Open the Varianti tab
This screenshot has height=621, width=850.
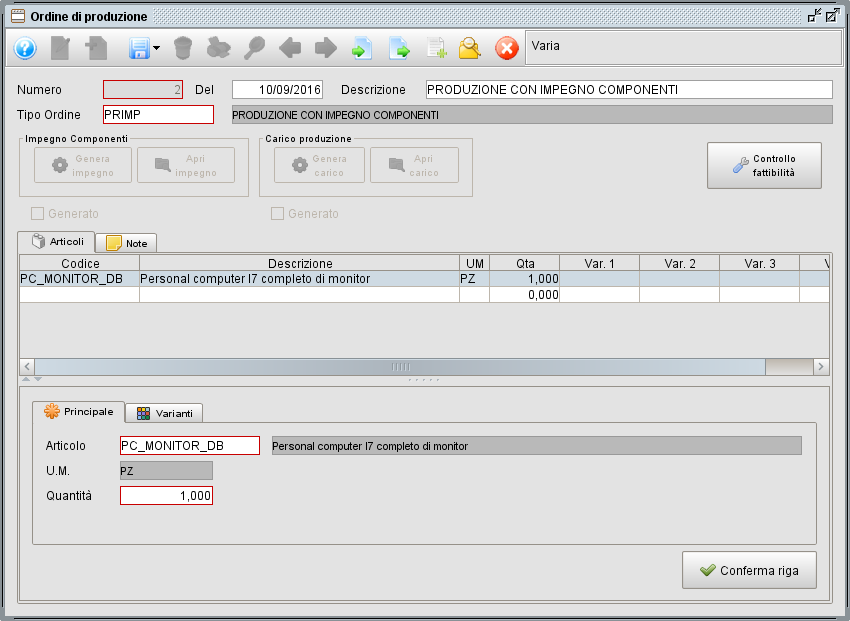(167, 412)
